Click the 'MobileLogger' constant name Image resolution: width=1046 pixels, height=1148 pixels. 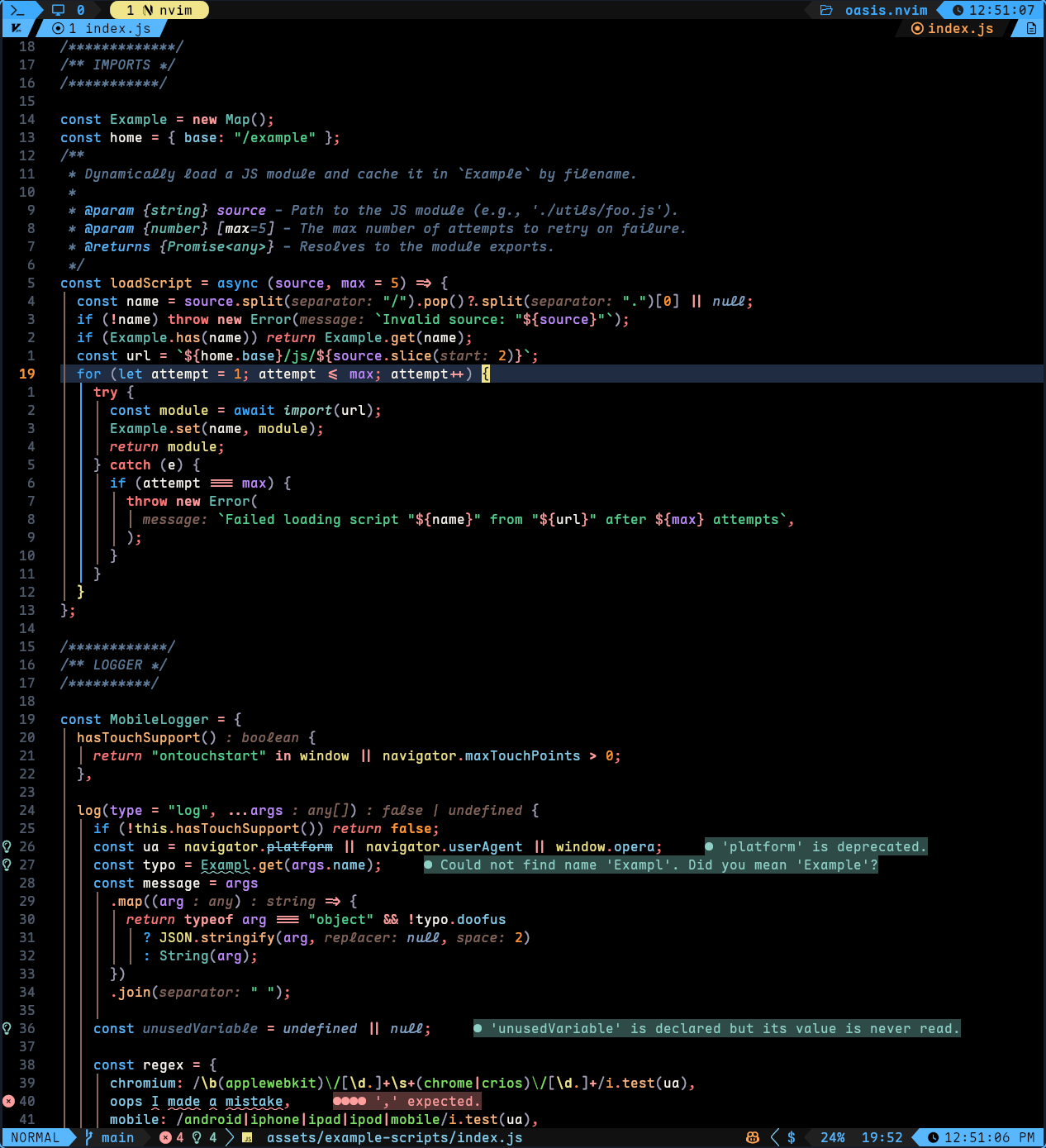coord(159,719)
